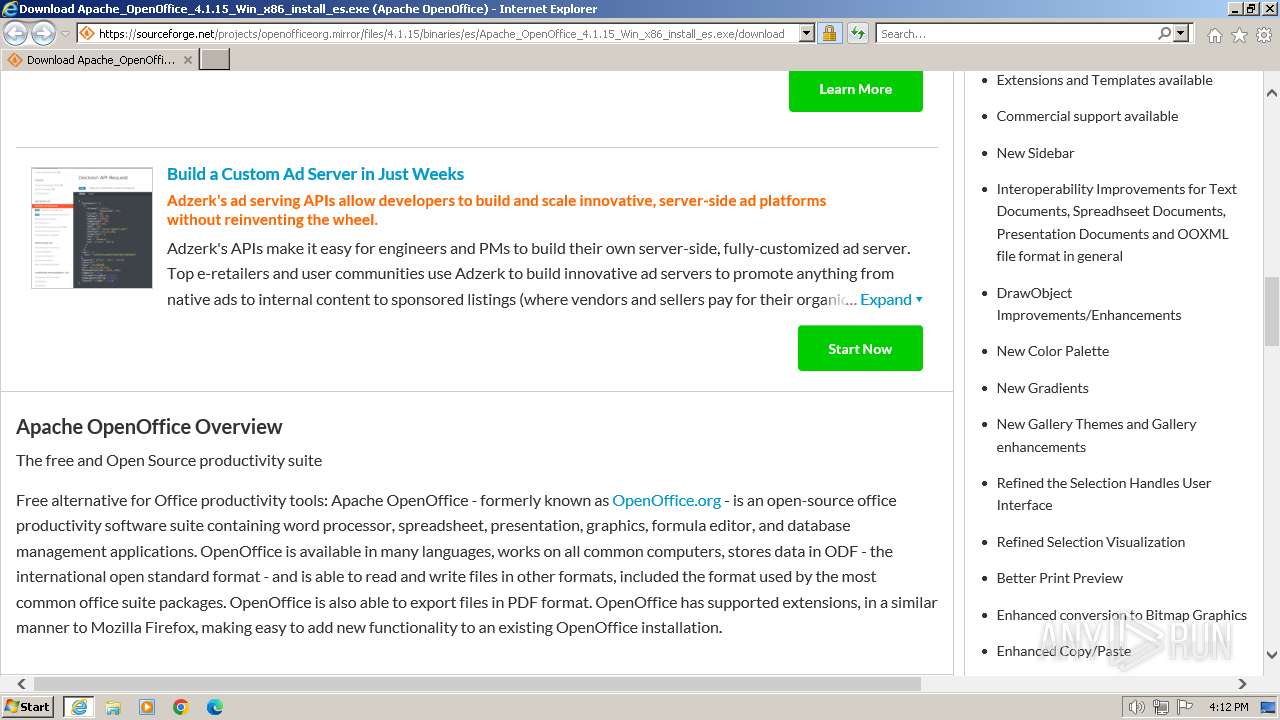Click the Refresh page icon
The image size is (1280, 720).
857,33
